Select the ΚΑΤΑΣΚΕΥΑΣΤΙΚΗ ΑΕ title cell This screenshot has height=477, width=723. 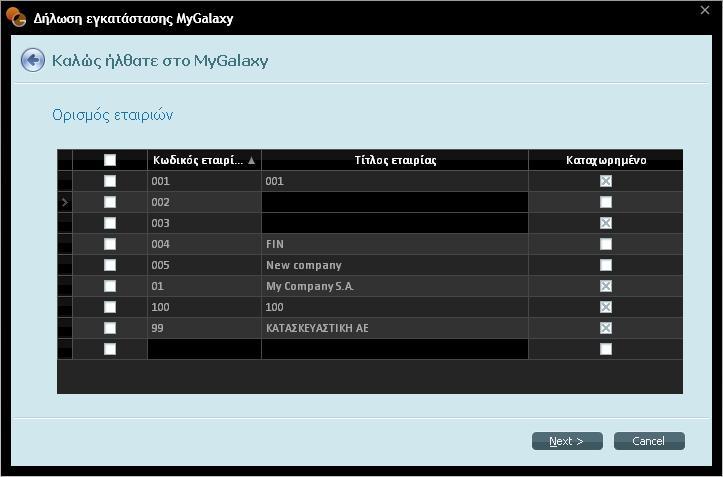[x=395, y=328]
